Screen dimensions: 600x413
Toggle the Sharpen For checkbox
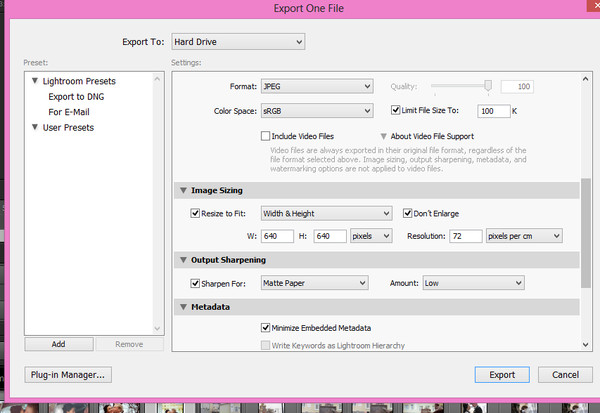coord(195,283)
